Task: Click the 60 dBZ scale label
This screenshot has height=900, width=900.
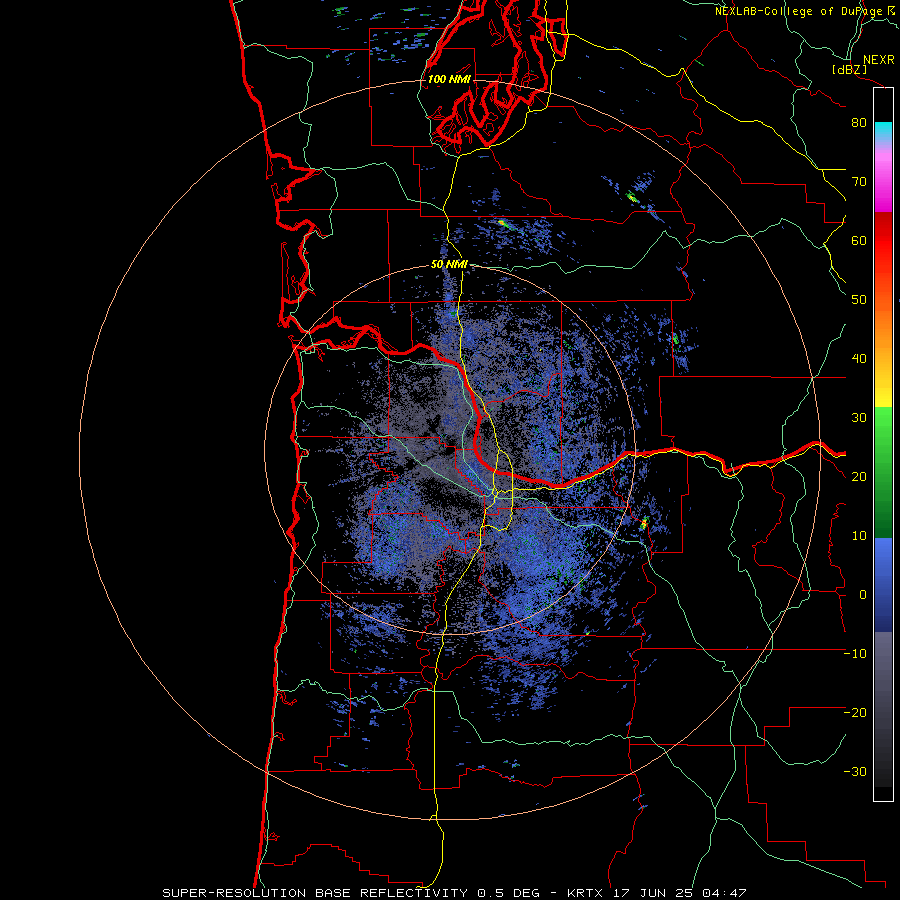Action: point(859,240)
